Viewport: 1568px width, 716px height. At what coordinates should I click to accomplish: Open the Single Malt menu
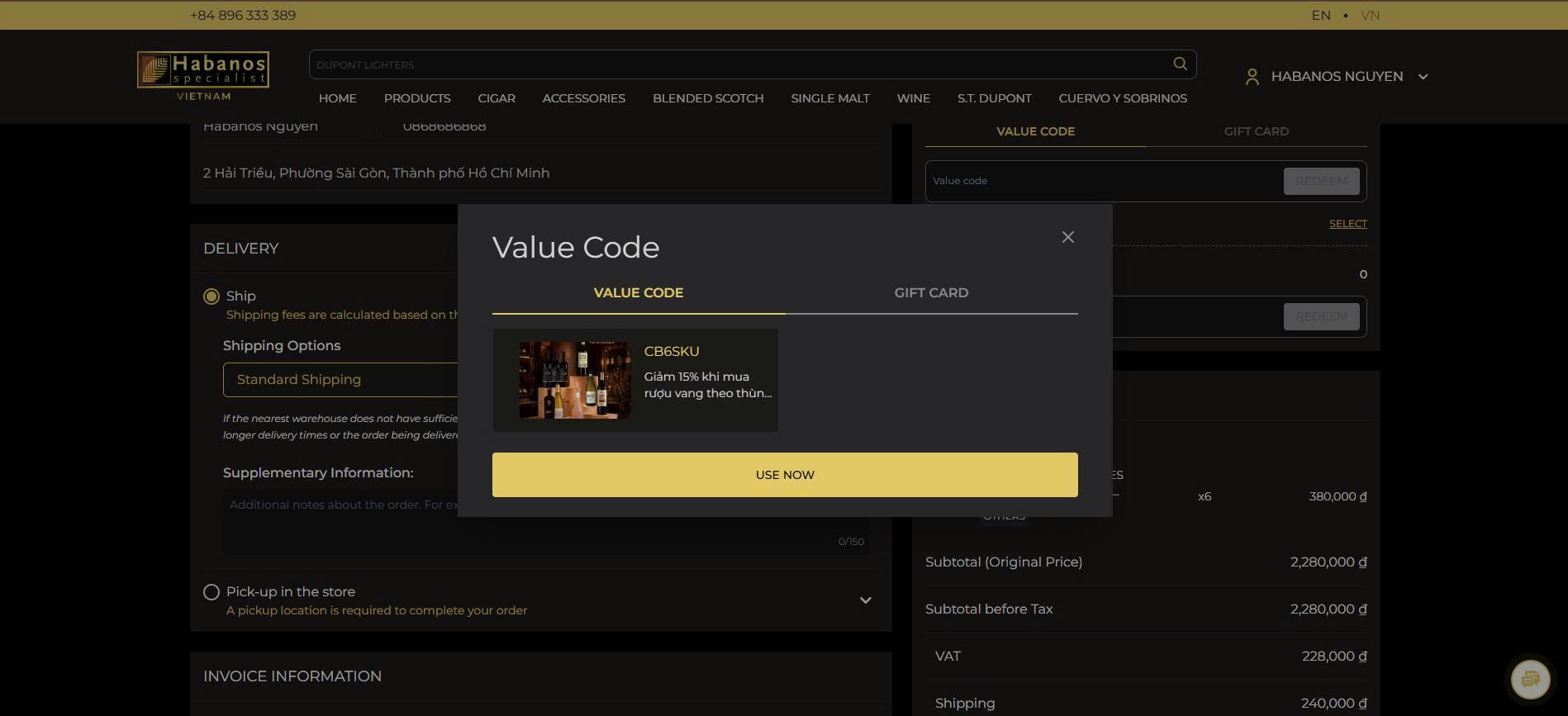coord(830,98)
